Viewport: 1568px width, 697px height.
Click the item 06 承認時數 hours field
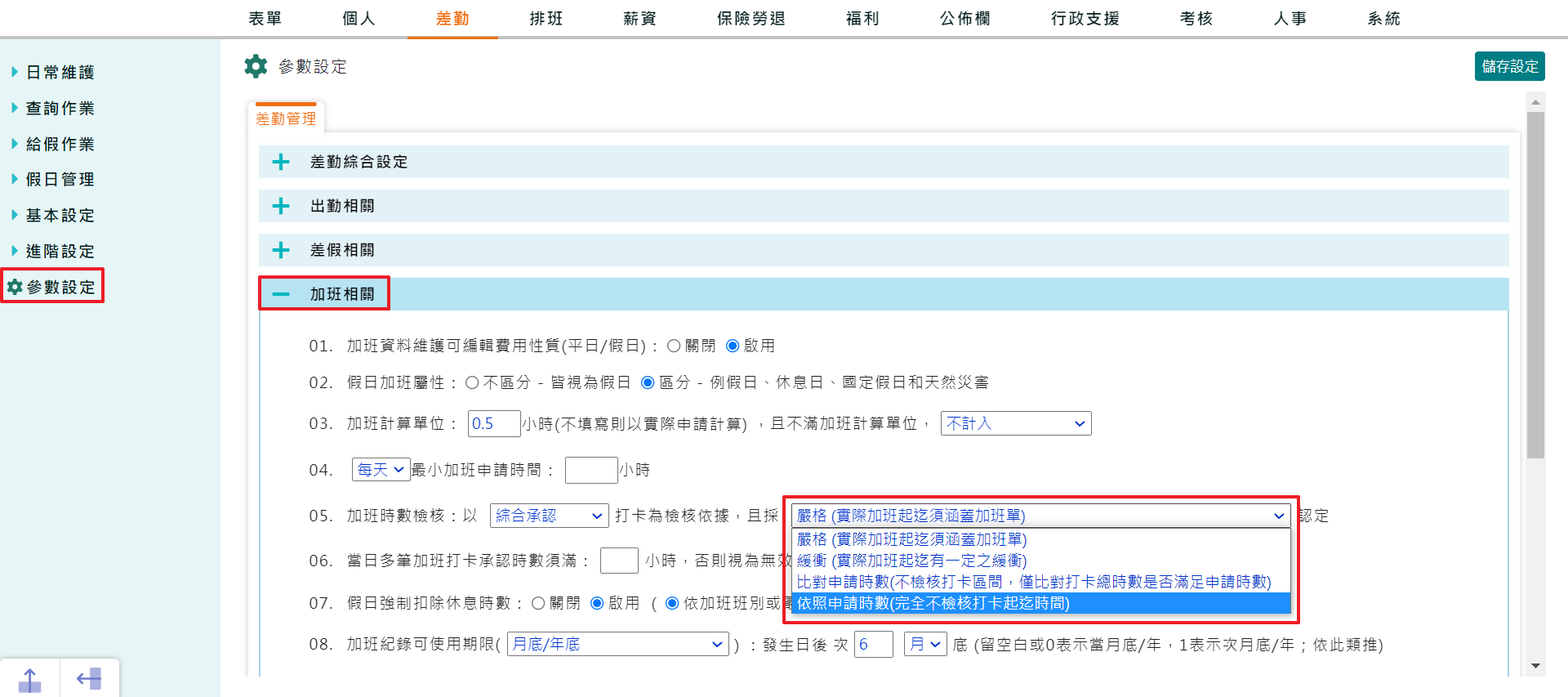(619, 561)
